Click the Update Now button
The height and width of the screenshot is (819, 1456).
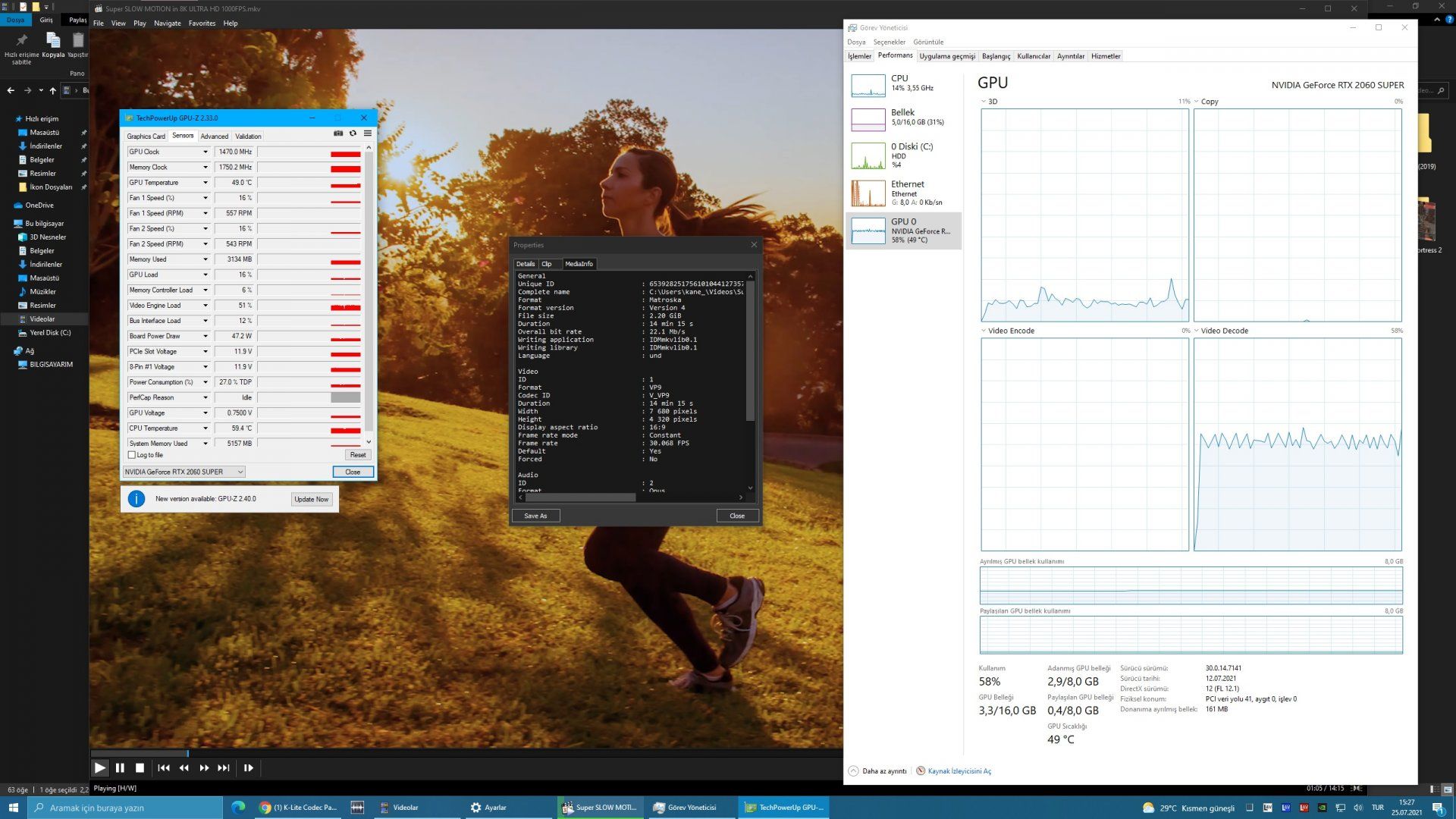click(311, 499)
